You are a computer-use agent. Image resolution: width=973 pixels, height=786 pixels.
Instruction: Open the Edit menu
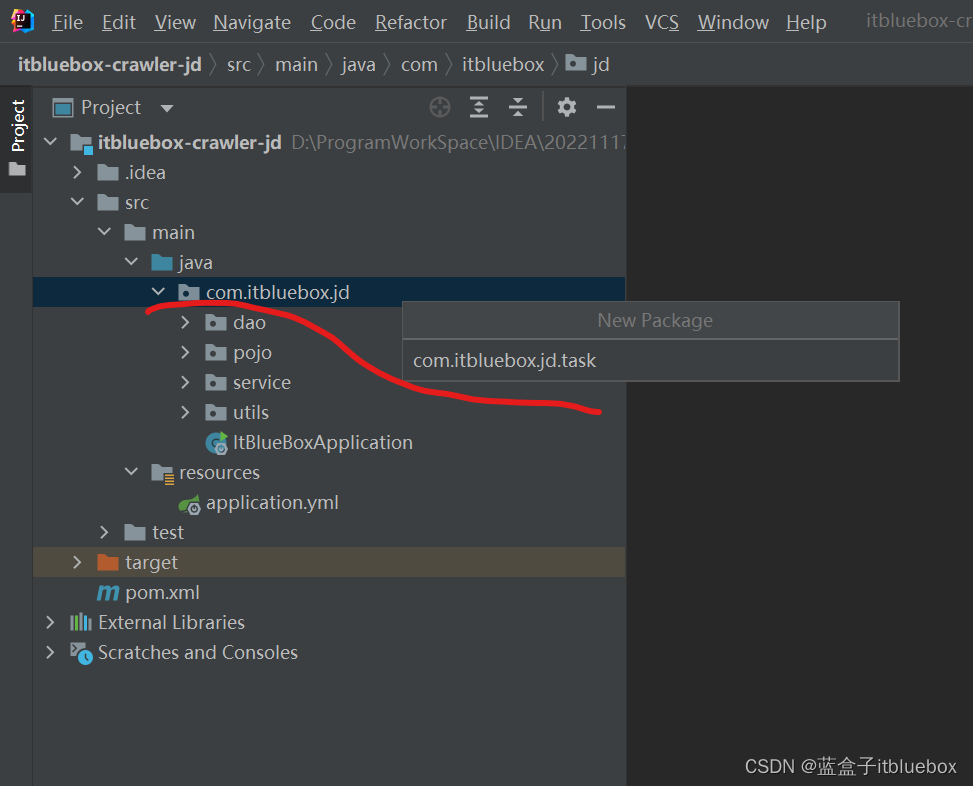click(x=119, y=22)
